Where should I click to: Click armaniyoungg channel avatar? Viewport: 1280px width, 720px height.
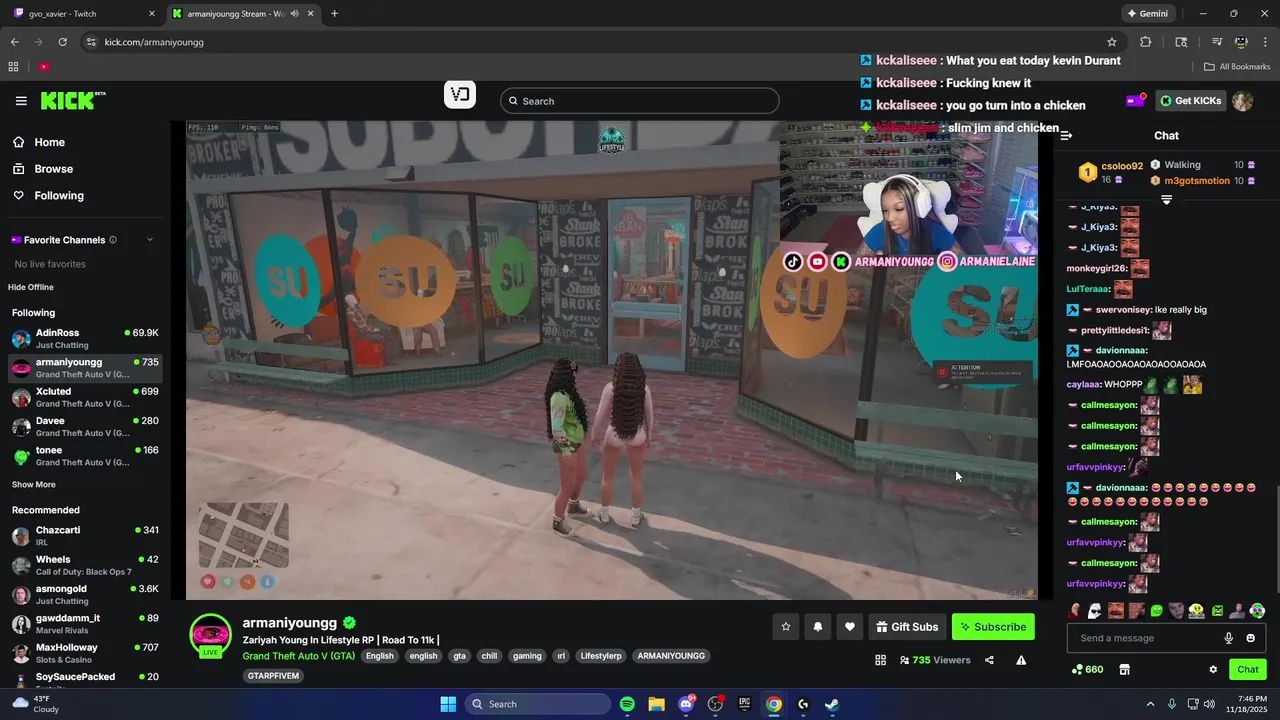(x=210, y=635)
